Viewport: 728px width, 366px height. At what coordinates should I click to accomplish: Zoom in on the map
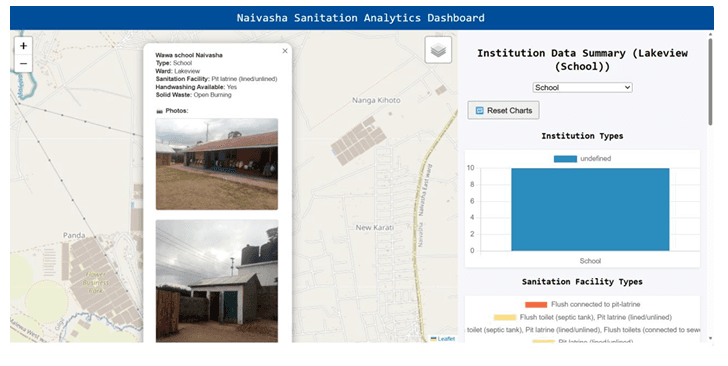[24, 46]
